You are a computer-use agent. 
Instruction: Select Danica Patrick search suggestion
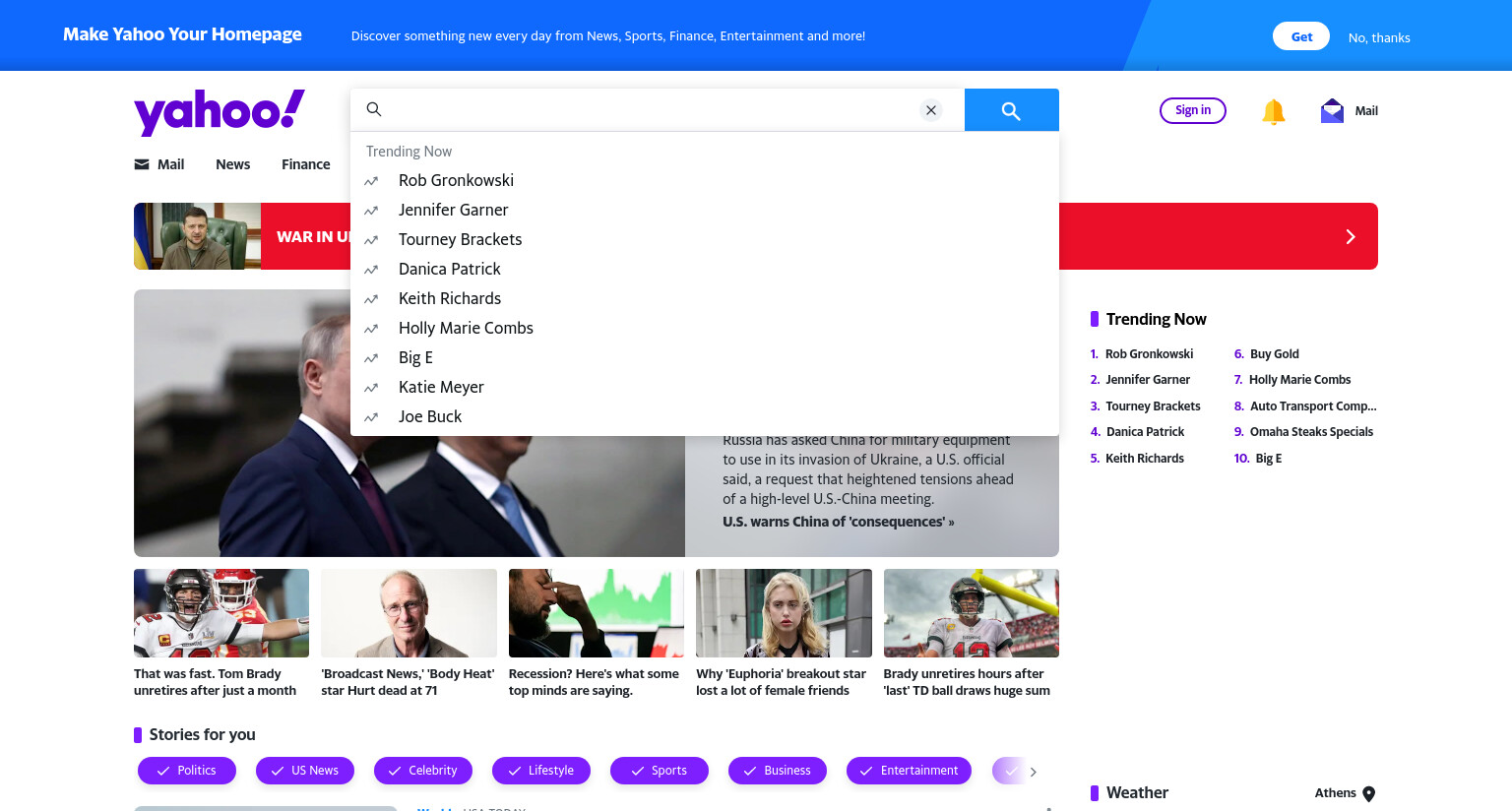pos(705,269)
